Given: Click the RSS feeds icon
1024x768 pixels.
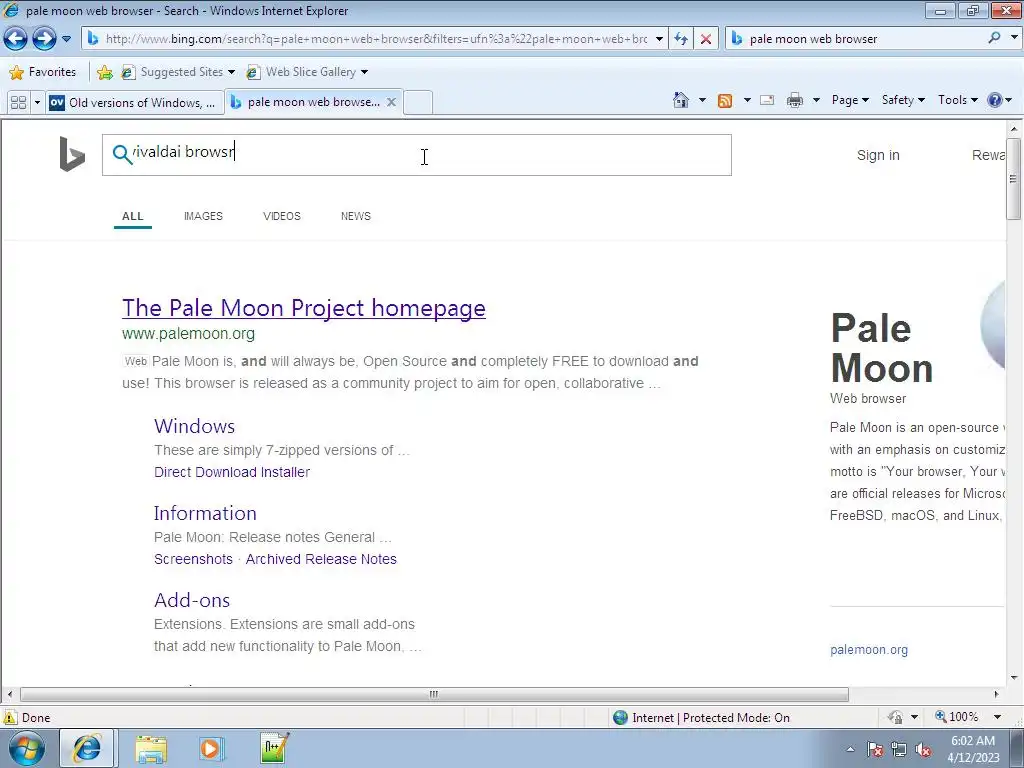Looking at the screenshot, I should pos(725,101).
